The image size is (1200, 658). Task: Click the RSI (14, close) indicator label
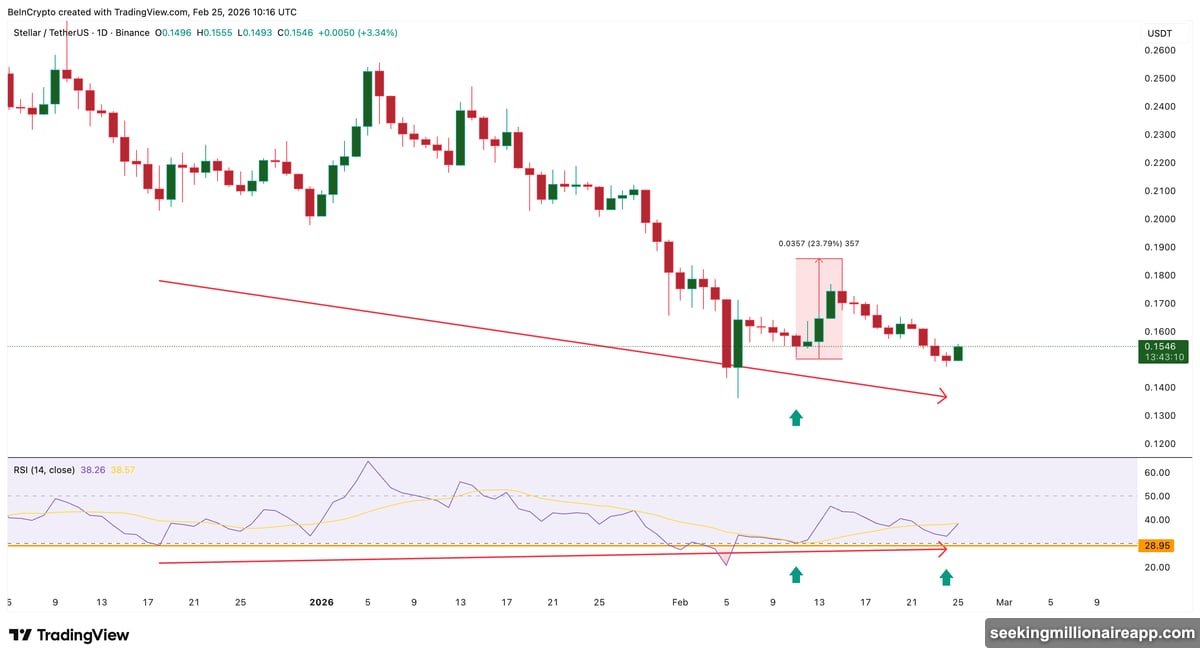pos(42,467)
